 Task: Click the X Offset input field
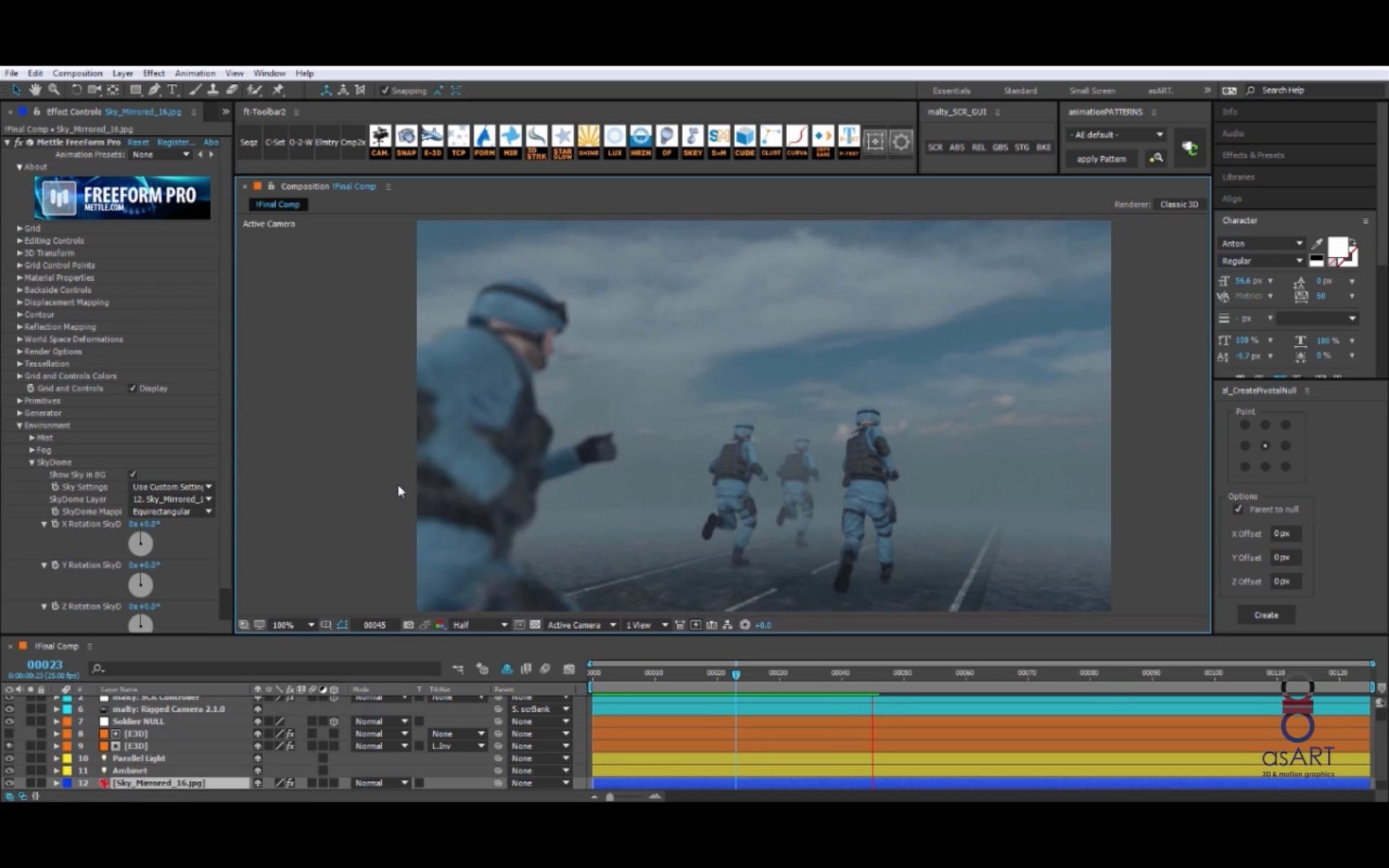[1286, 533]
